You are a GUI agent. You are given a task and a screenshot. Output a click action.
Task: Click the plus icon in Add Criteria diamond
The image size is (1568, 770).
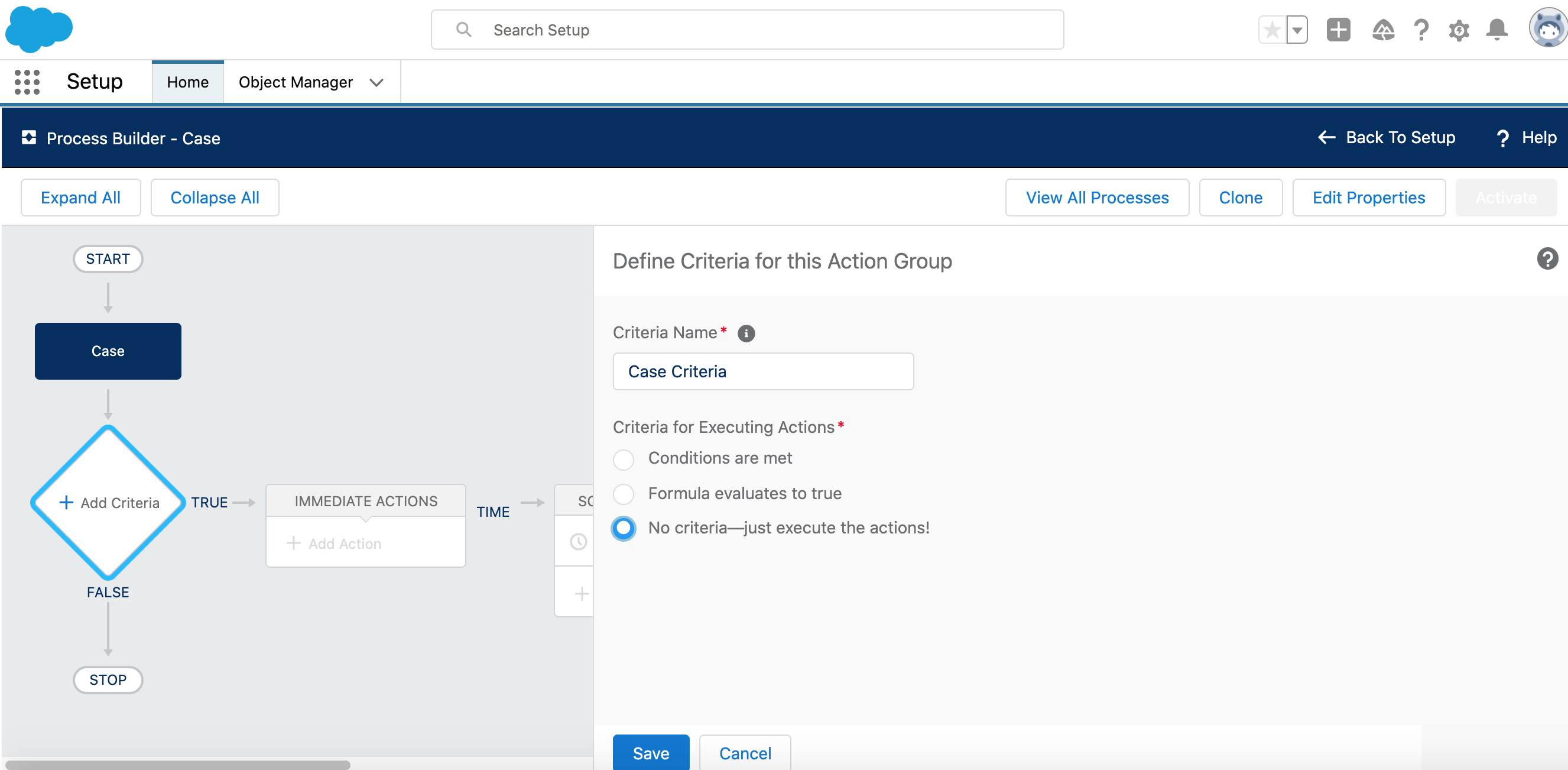click(x=66, y=502)
